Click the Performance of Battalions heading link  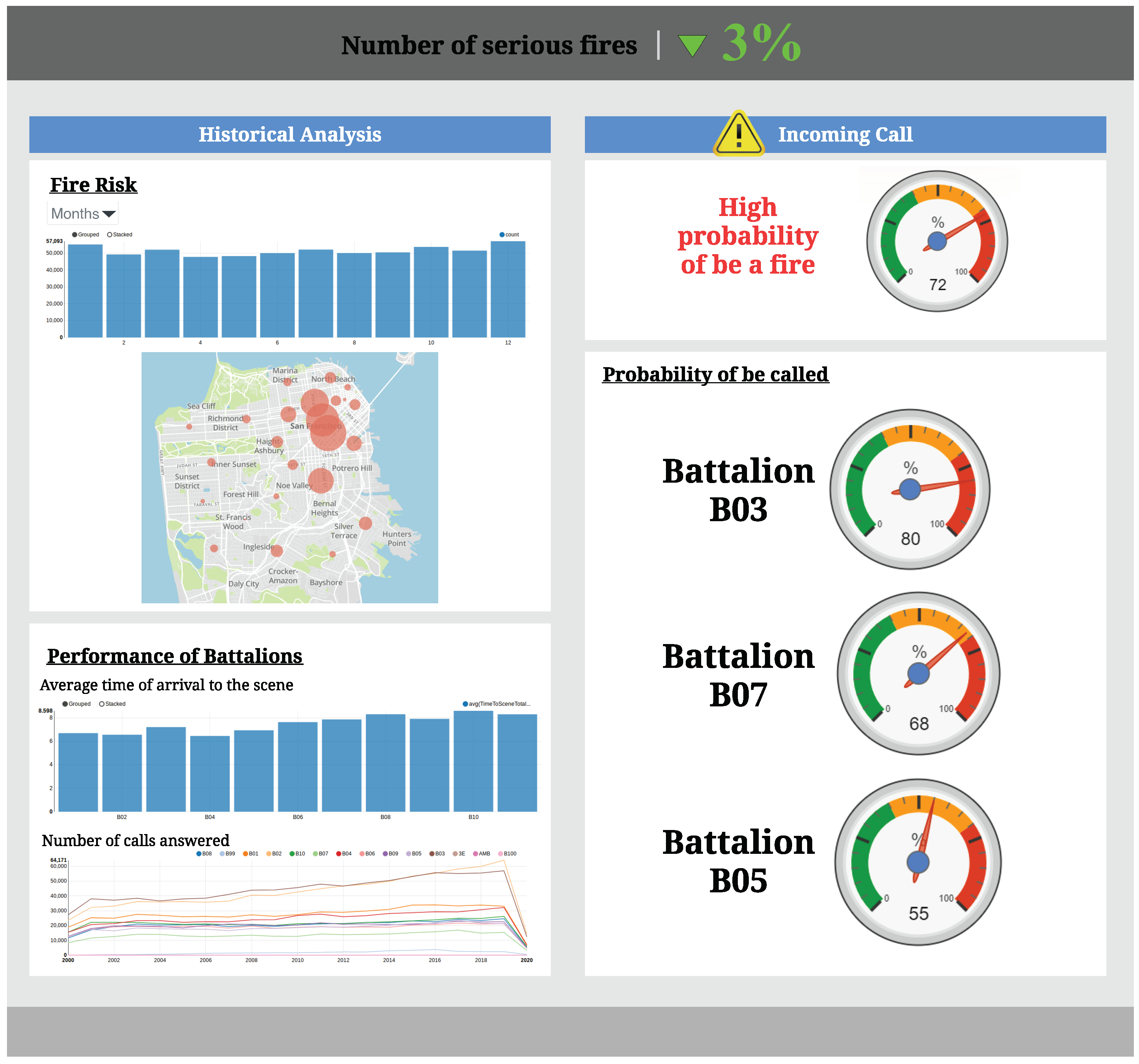click(175, 656)
